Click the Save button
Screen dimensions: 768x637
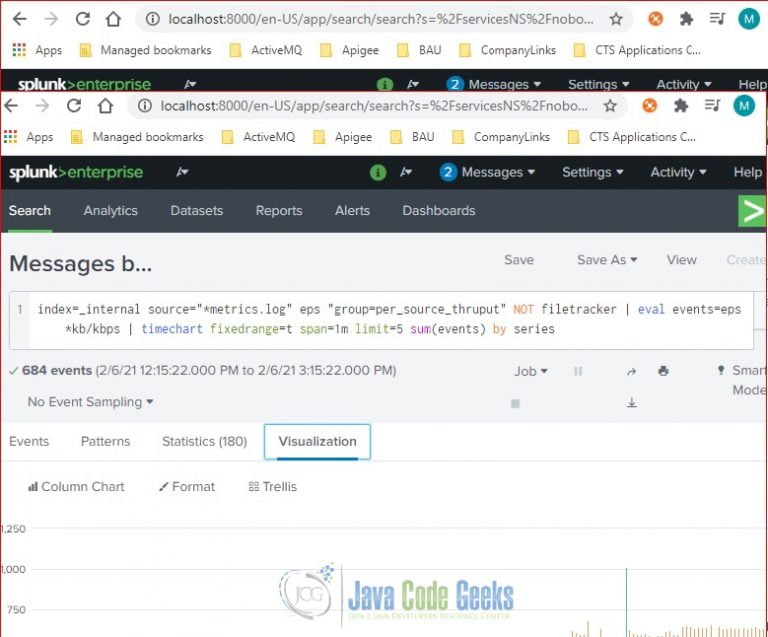coord(519,260)
